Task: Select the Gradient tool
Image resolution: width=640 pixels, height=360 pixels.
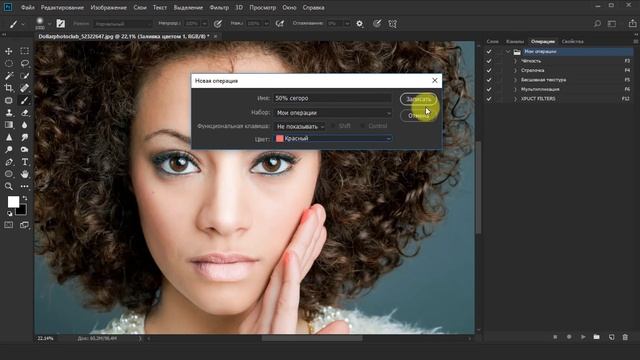Action: coord(9,125)
